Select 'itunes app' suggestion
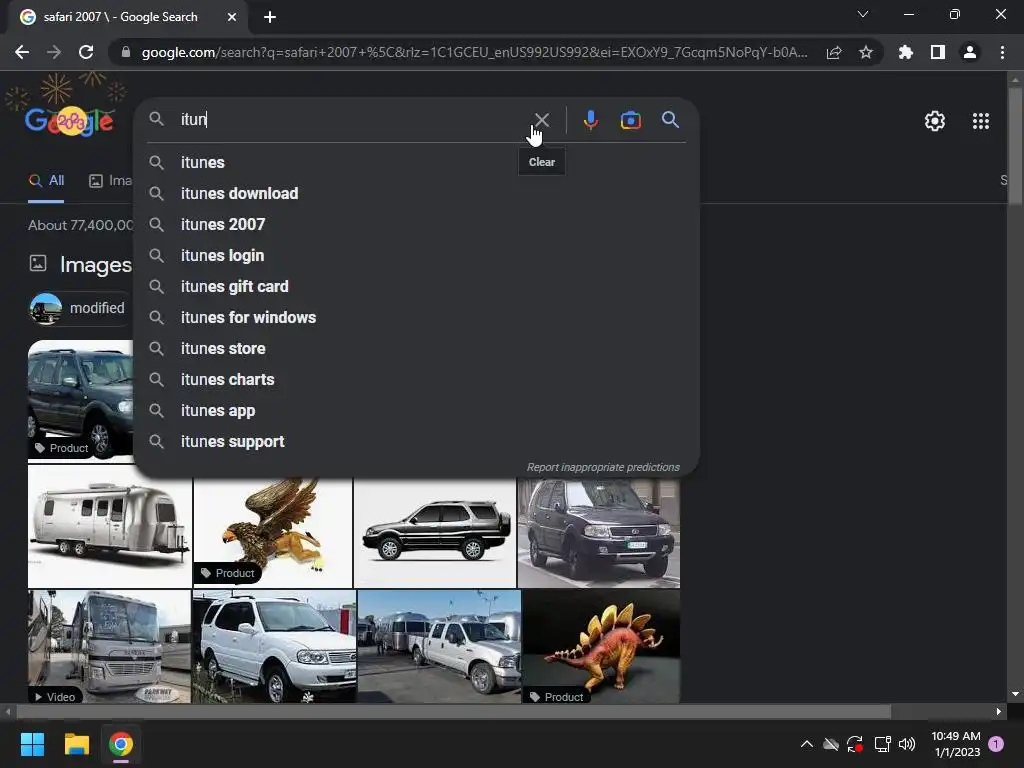 pyautogui.click(x=416, y=411)
